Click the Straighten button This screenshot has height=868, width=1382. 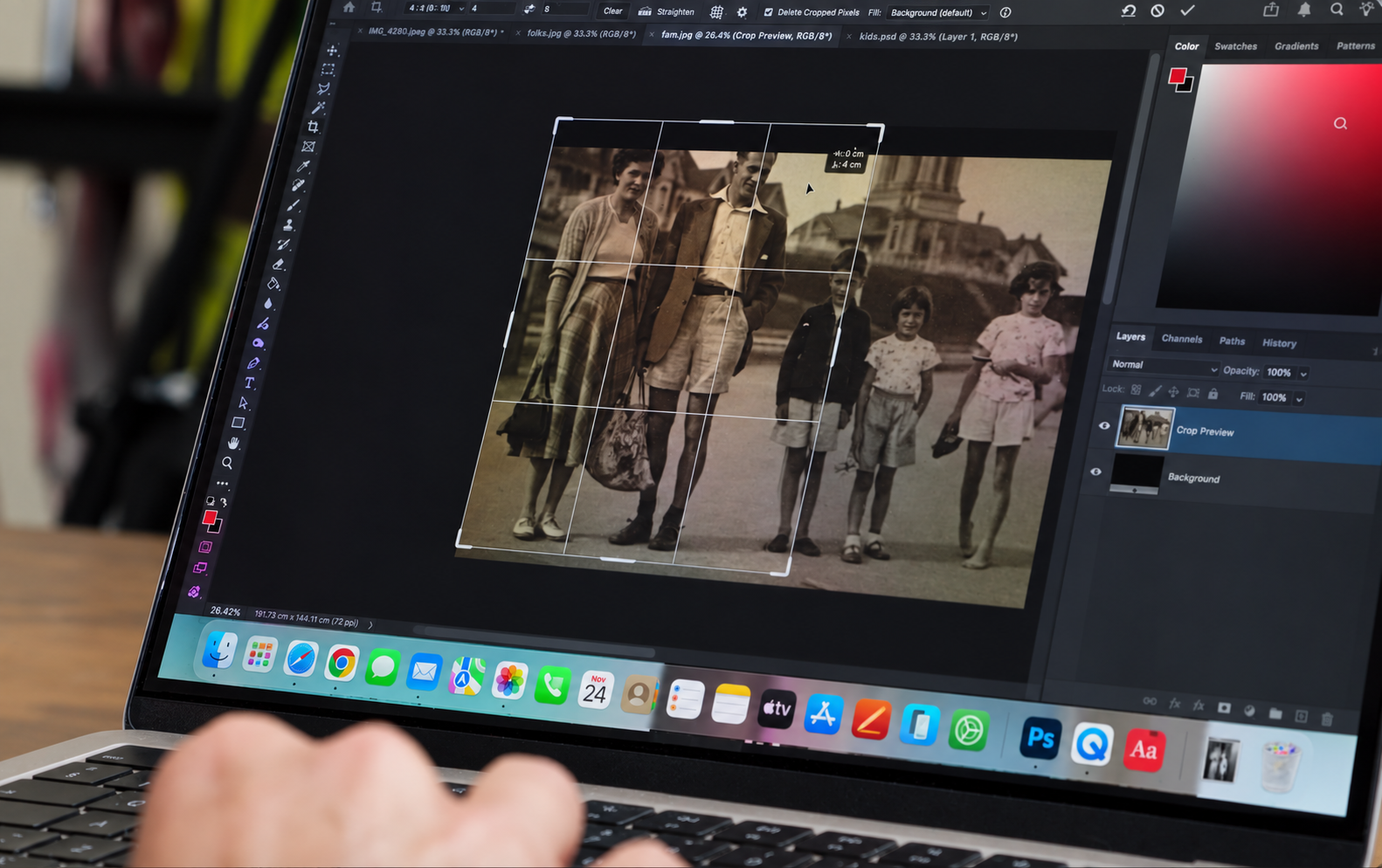tap(667, 12)
